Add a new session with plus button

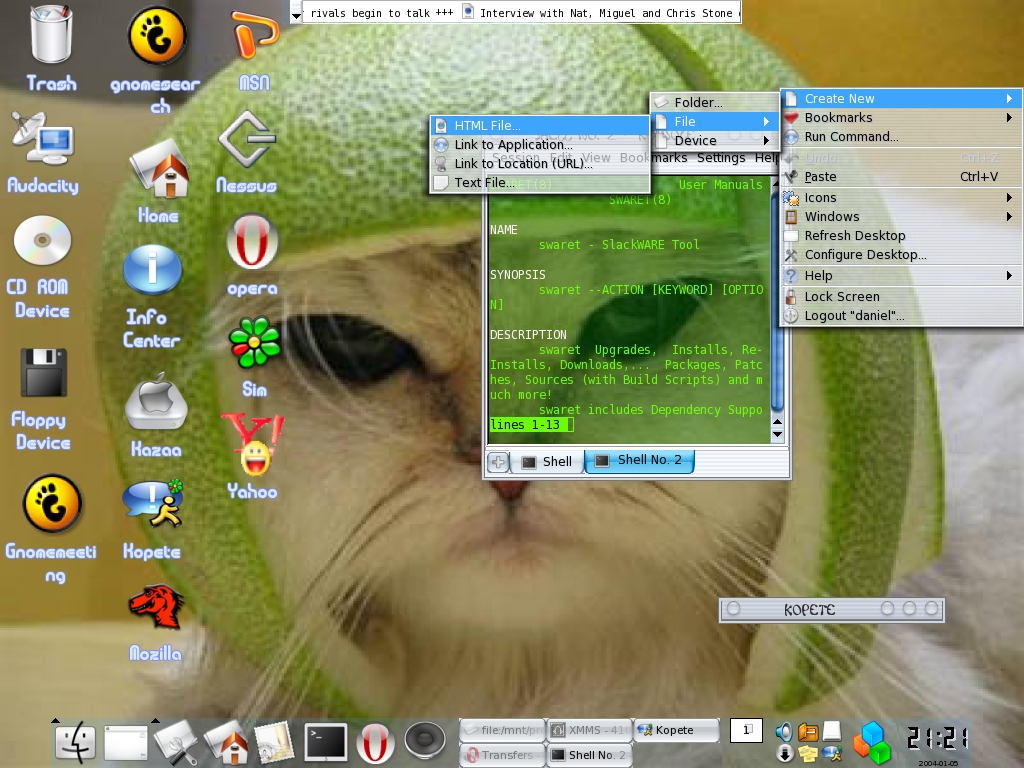498,462
